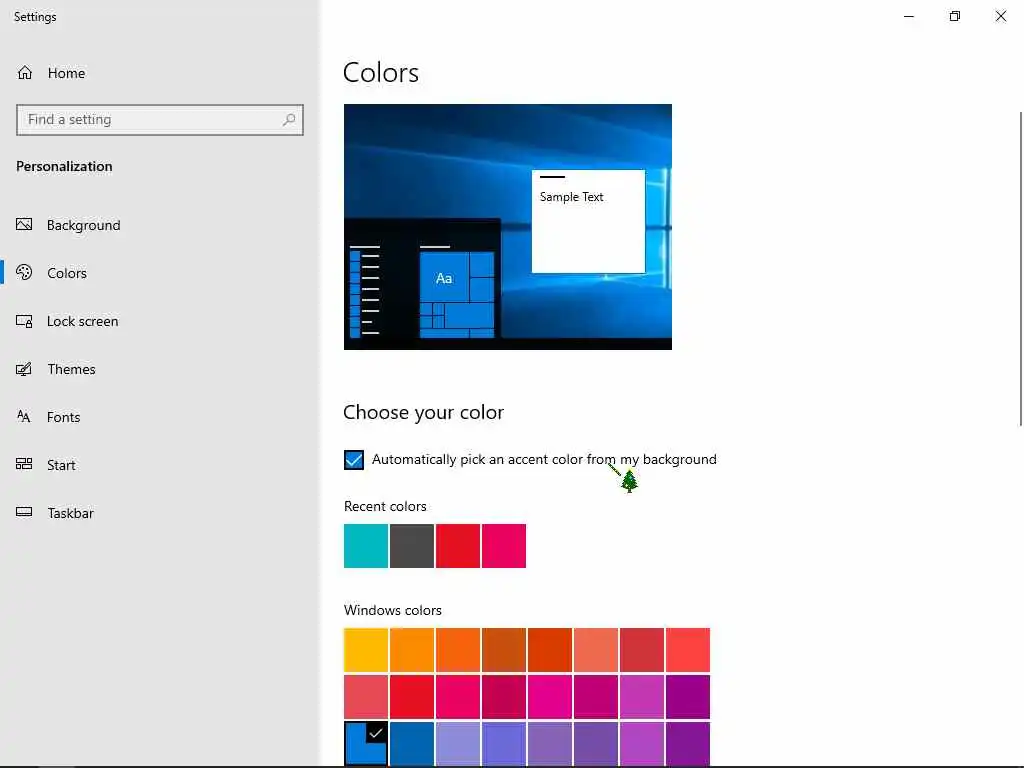This screenshot has height=768, width=1024.
Task: Click the Home house icon
Action: (x=25, y=72)
